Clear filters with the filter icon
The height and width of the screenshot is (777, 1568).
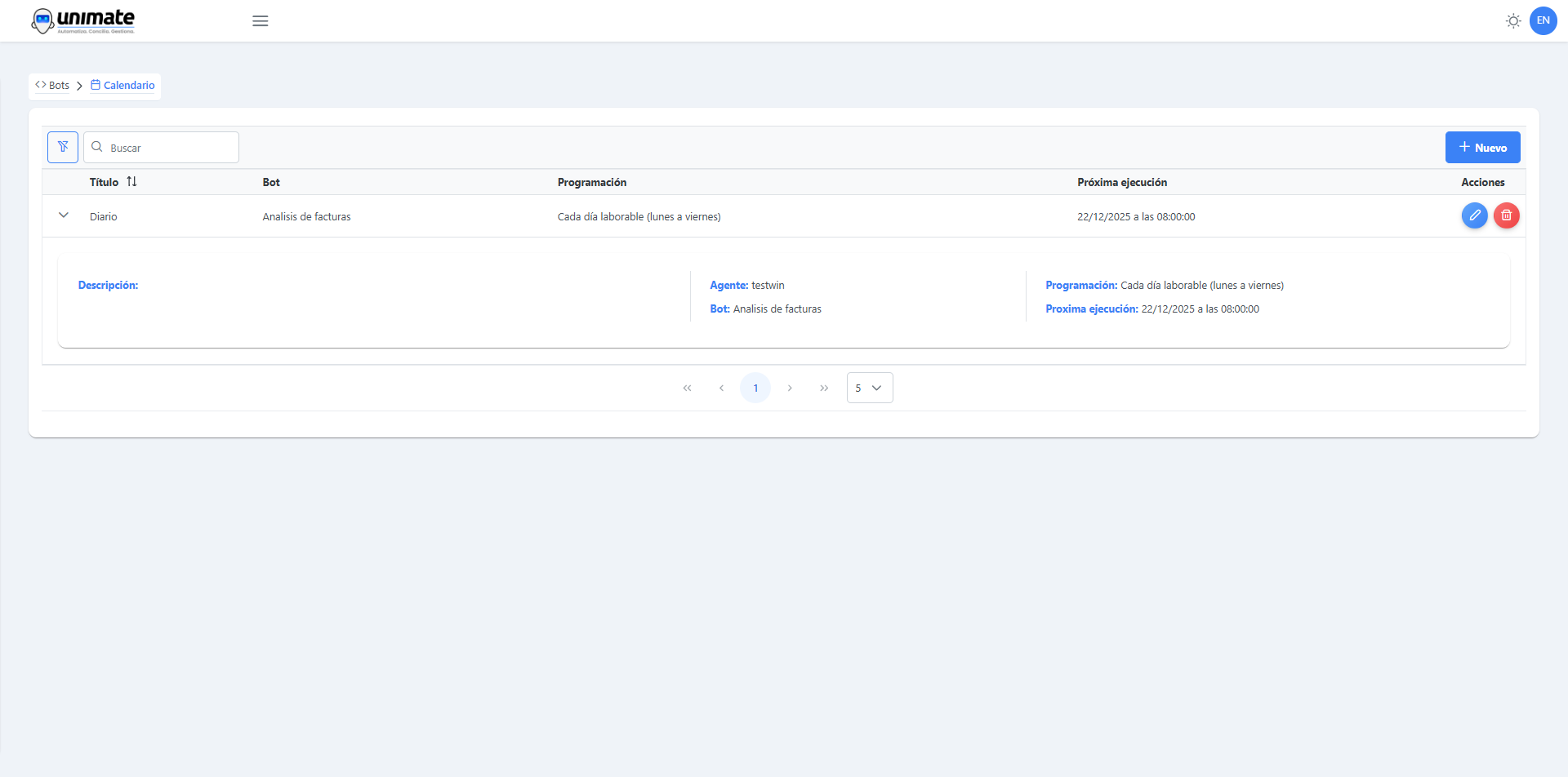click(x=63, y=148)
